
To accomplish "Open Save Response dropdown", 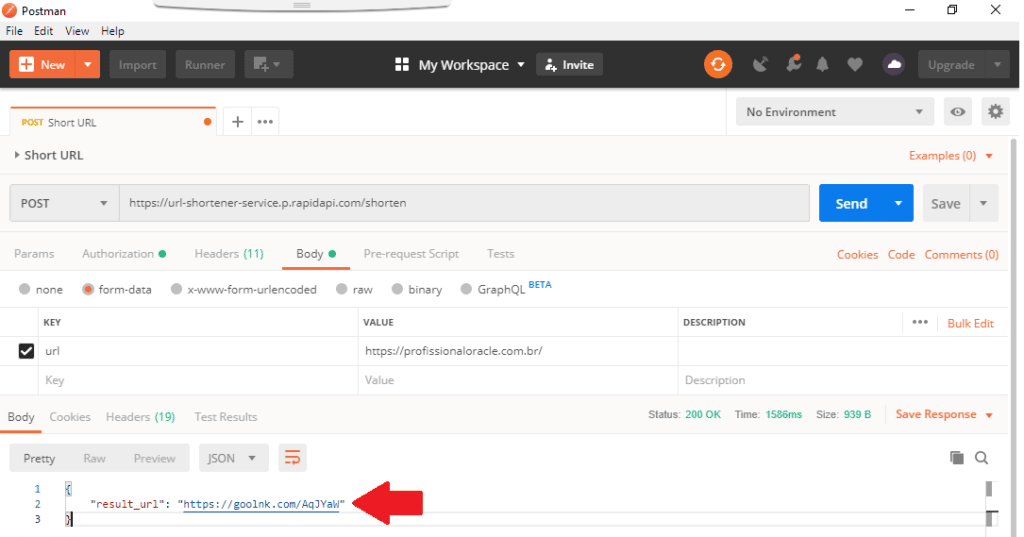I will coord(944,414).
